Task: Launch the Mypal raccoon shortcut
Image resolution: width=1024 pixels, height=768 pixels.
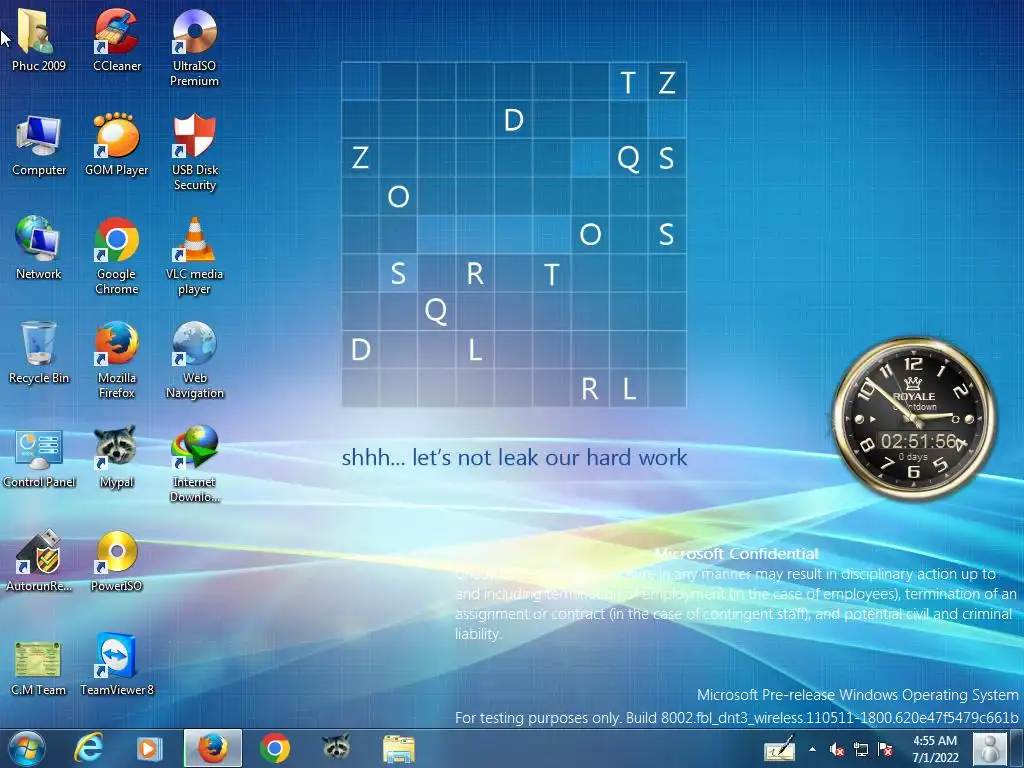Action: (116, 457)
